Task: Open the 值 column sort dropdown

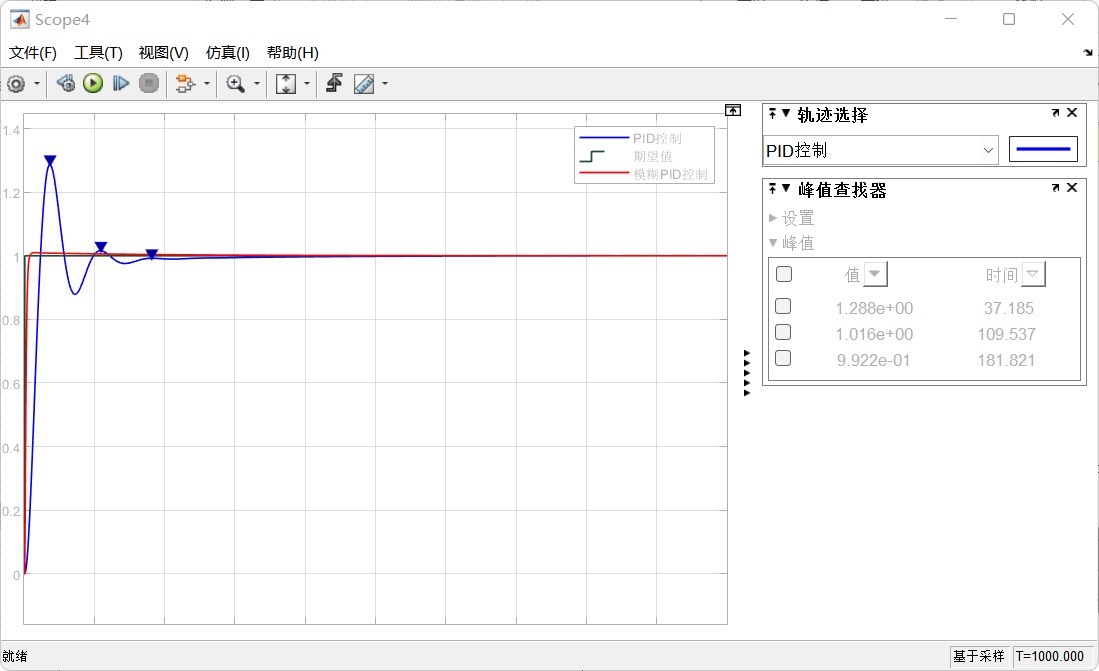Action: coord(875,274)
